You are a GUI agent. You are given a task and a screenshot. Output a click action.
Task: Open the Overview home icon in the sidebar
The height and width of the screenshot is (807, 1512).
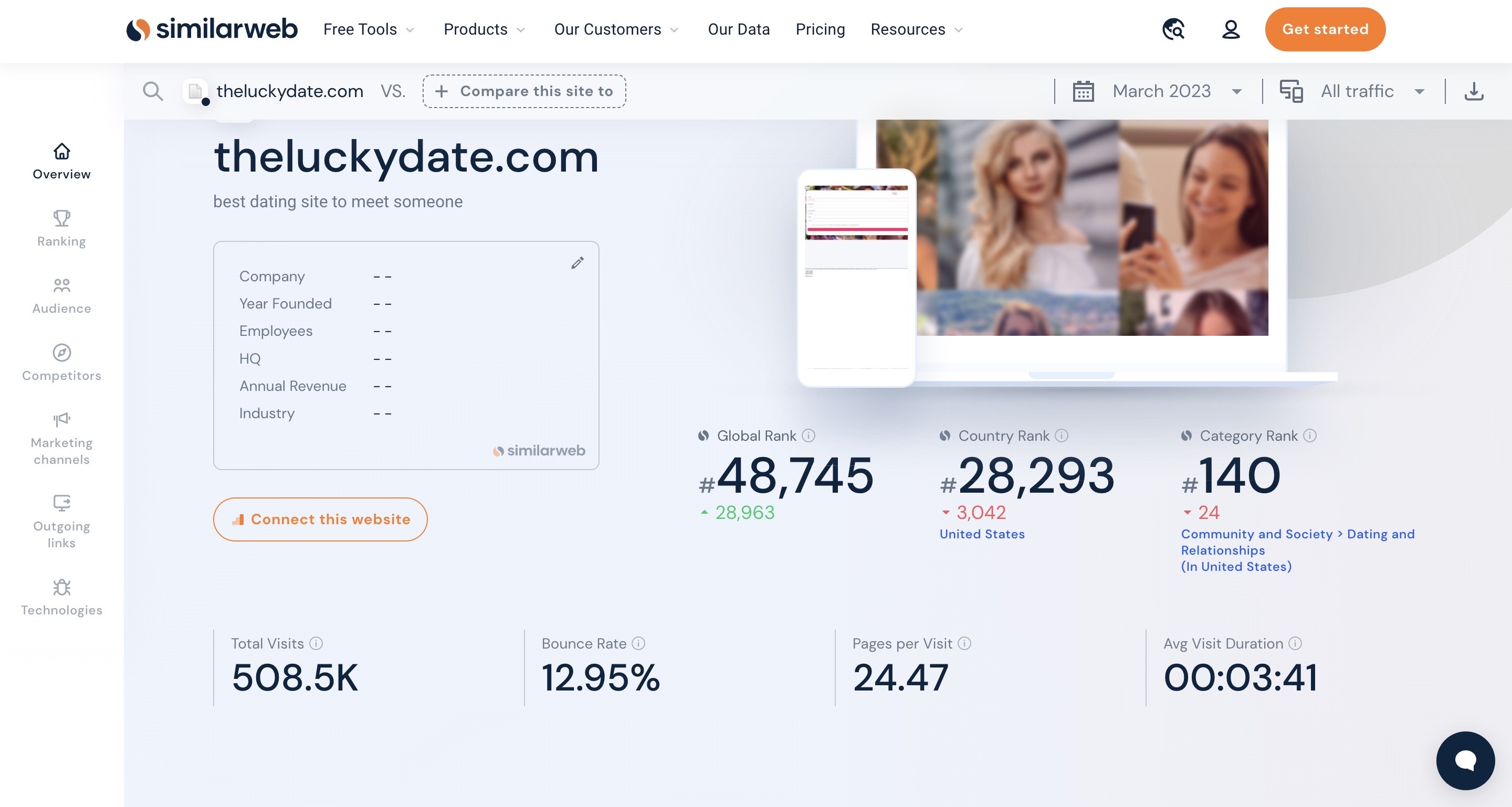(61, 151)
